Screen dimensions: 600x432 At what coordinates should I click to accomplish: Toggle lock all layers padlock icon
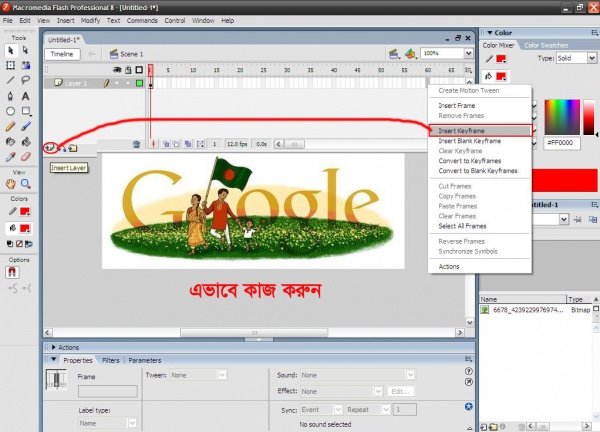coord(129,70)
